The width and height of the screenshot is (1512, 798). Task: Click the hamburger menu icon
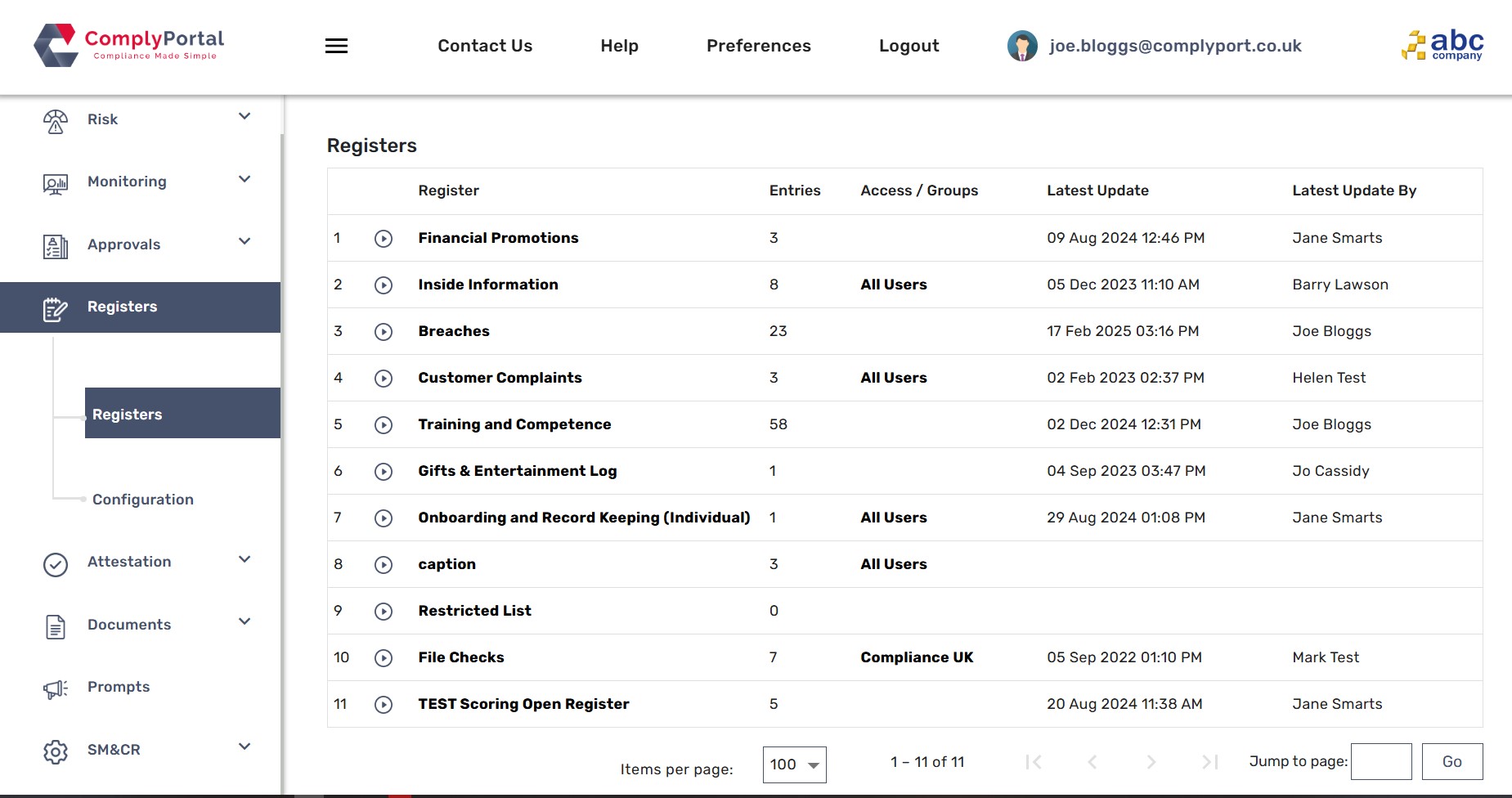[336, 46]
